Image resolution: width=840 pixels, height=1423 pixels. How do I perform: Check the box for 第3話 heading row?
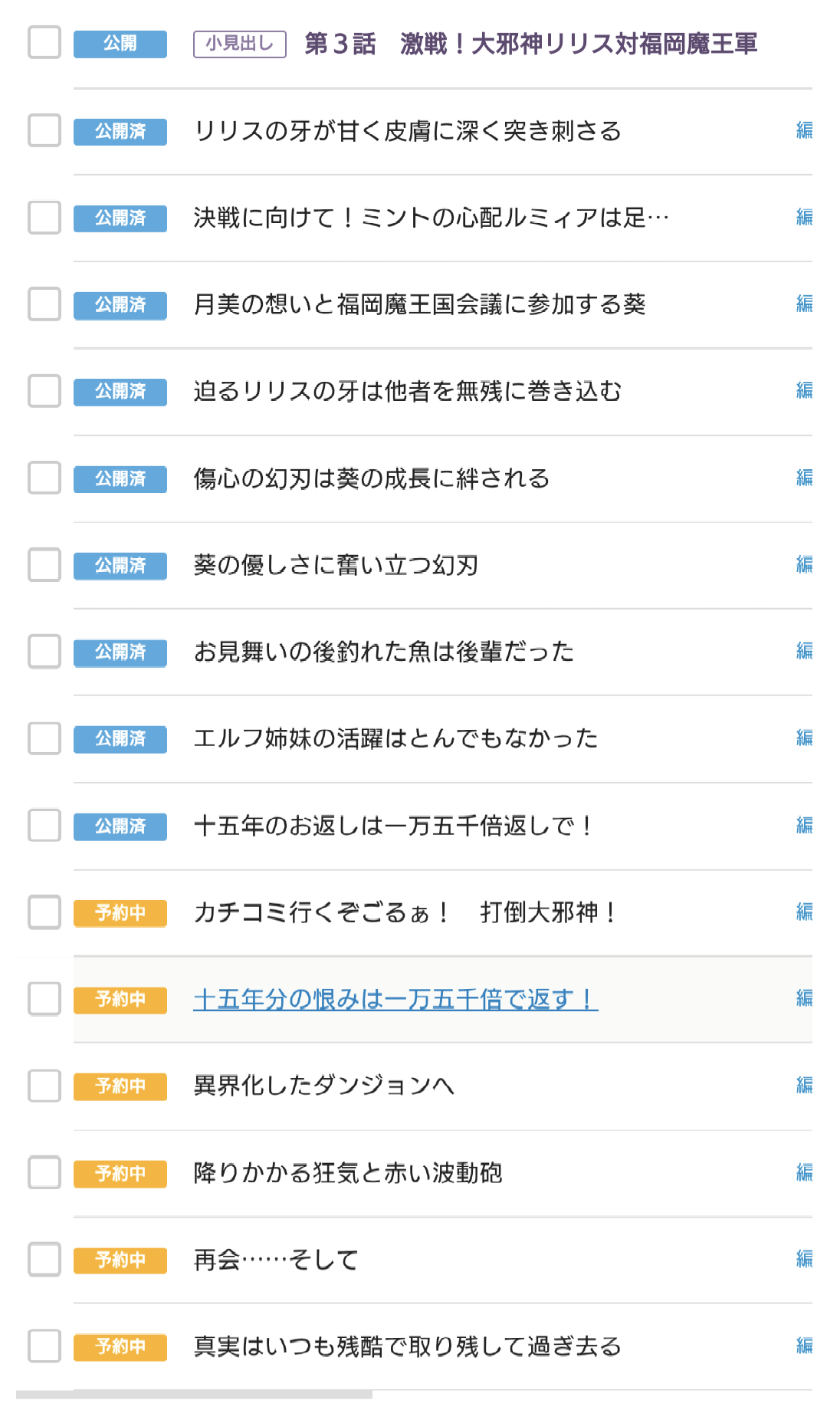pyautogui.click(x=44, y=42)
